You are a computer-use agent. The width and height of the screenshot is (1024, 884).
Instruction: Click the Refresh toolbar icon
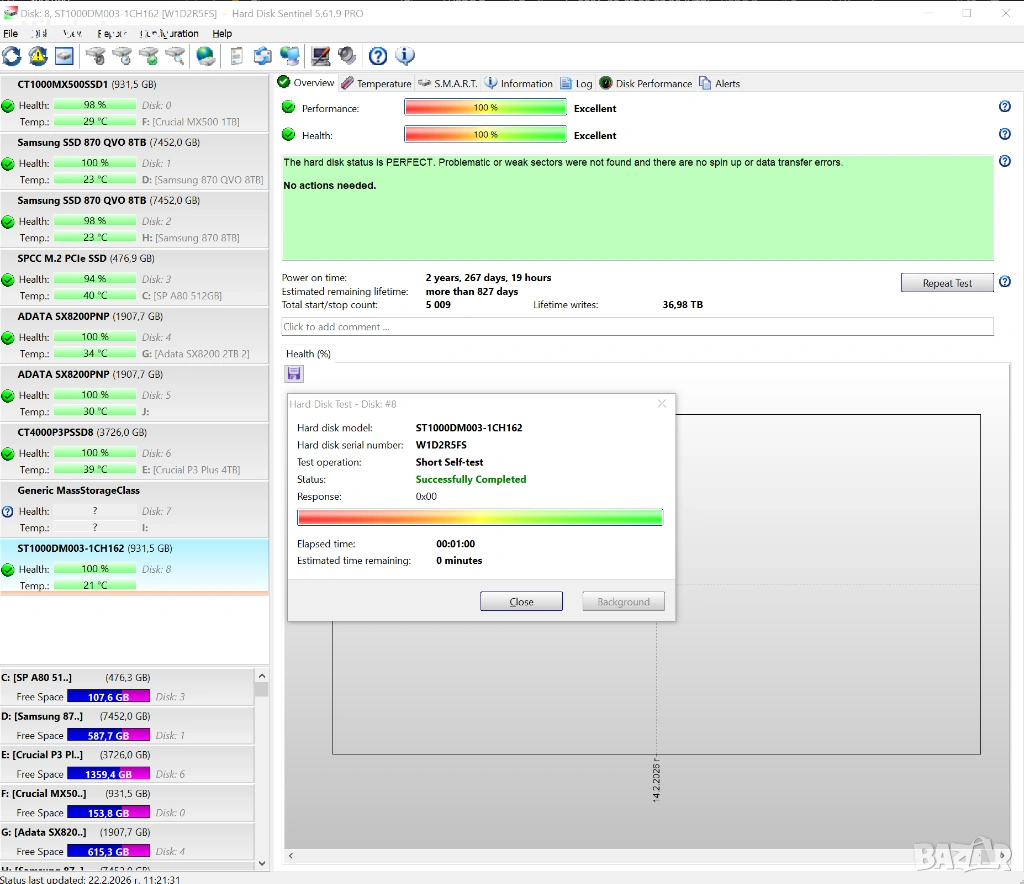click(12, 56)
